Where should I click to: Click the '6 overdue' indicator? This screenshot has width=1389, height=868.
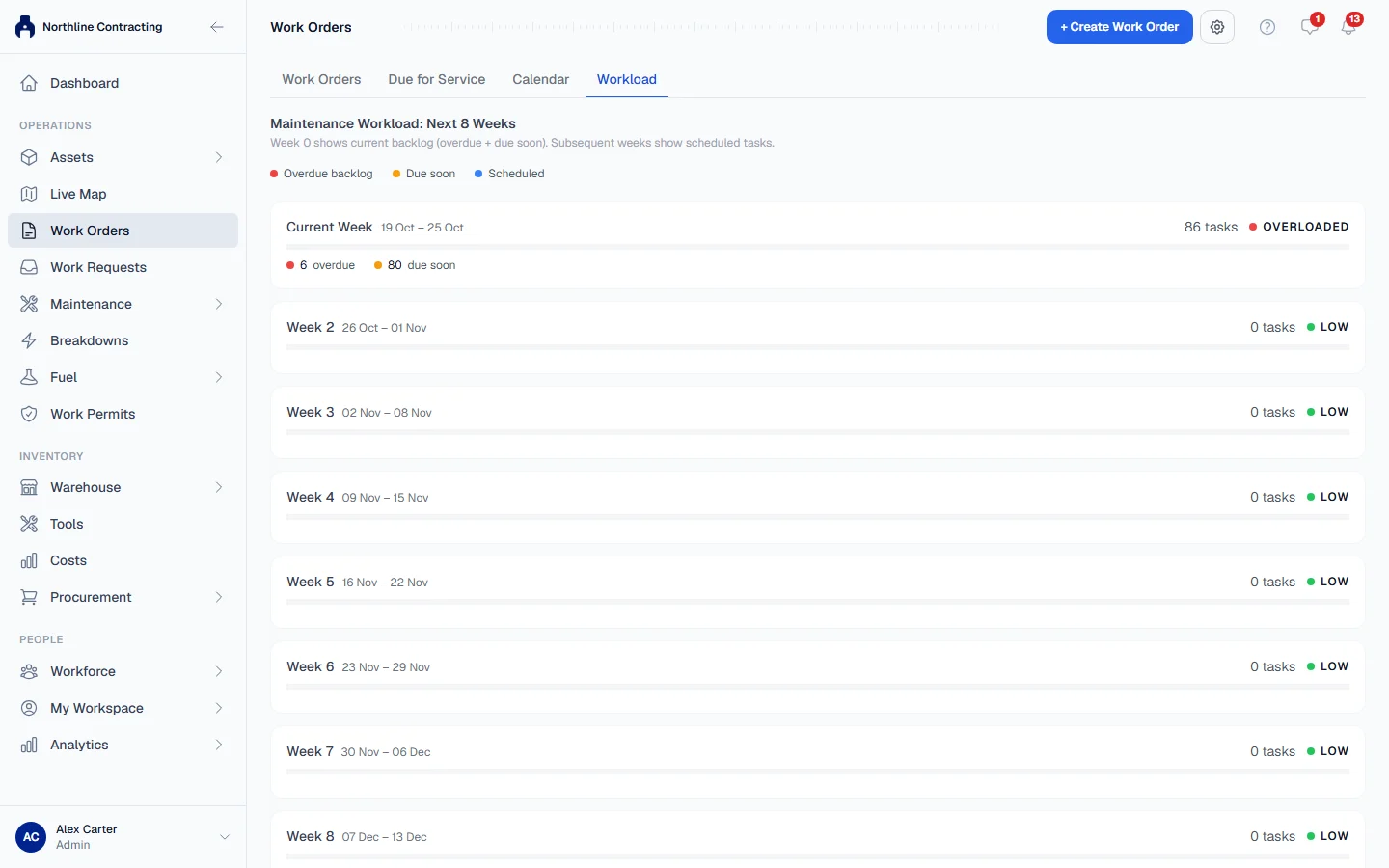coord(321,265)
